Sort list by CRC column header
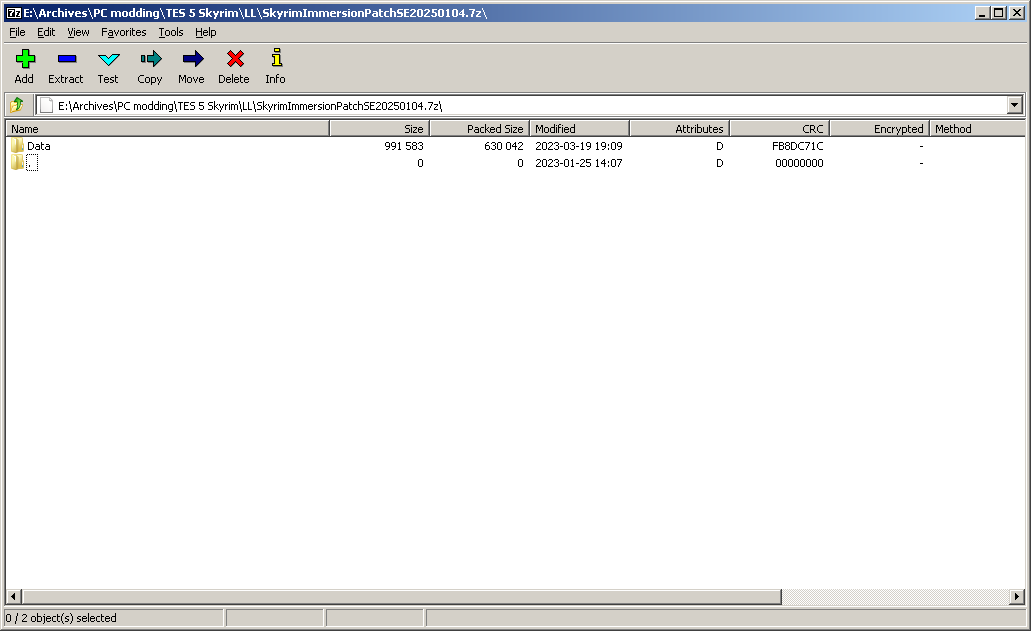 click(x=779, y=129)
